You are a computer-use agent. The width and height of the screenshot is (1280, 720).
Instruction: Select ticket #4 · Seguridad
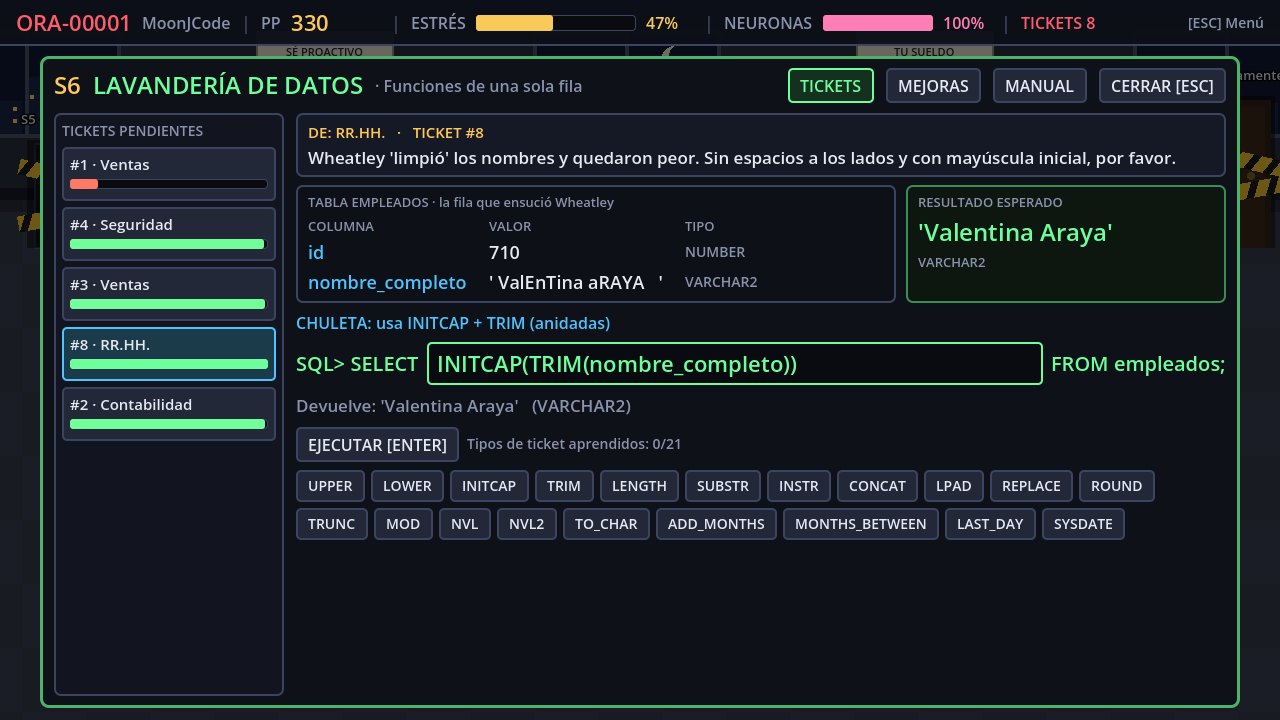pyautogui.click(x=169, y=233)
